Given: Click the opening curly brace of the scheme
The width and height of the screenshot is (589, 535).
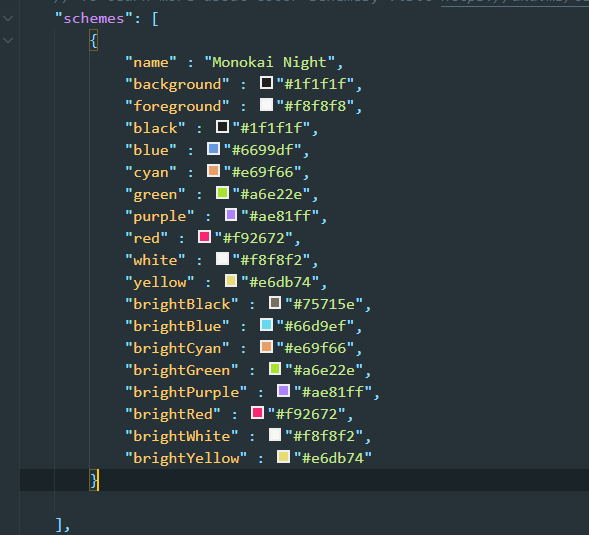Looking at the screenshot, I should 94,41.
